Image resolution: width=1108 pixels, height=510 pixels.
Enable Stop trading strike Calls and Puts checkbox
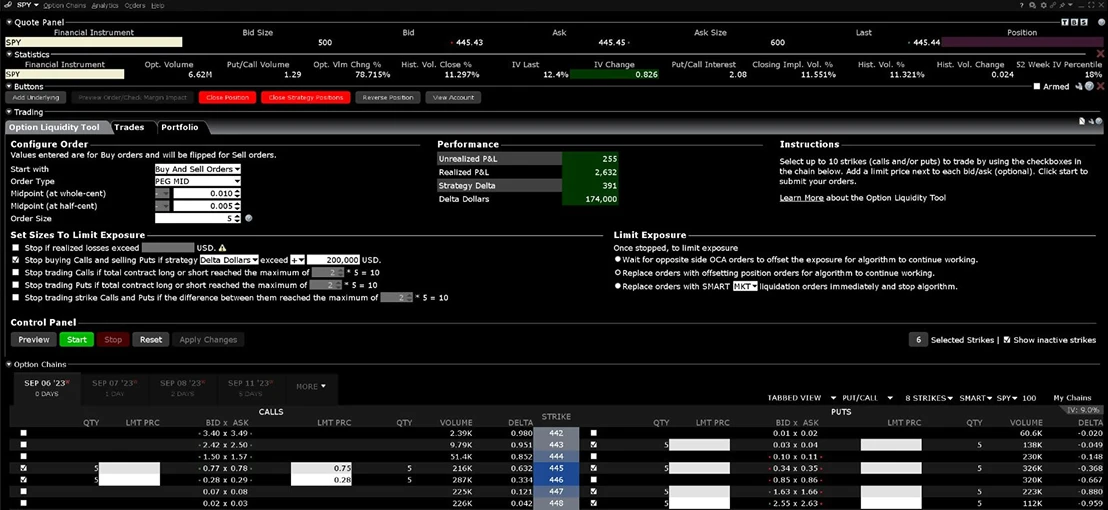pos(16,298)
